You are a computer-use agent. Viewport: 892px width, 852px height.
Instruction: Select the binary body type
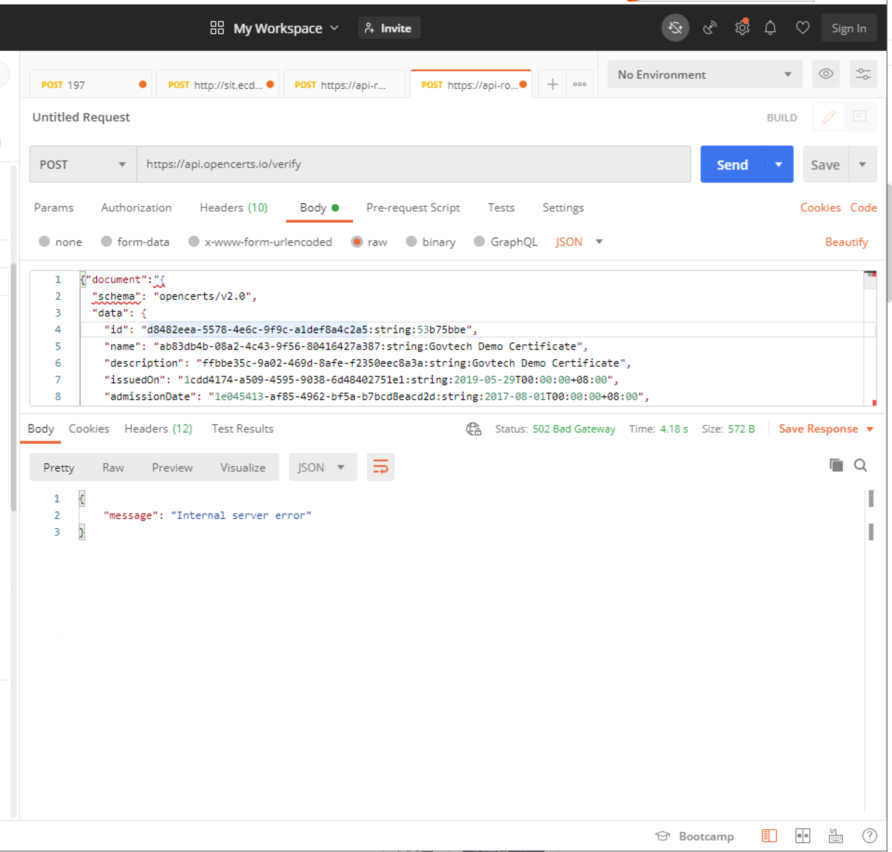pyautogui.click(x=431, y=241)
